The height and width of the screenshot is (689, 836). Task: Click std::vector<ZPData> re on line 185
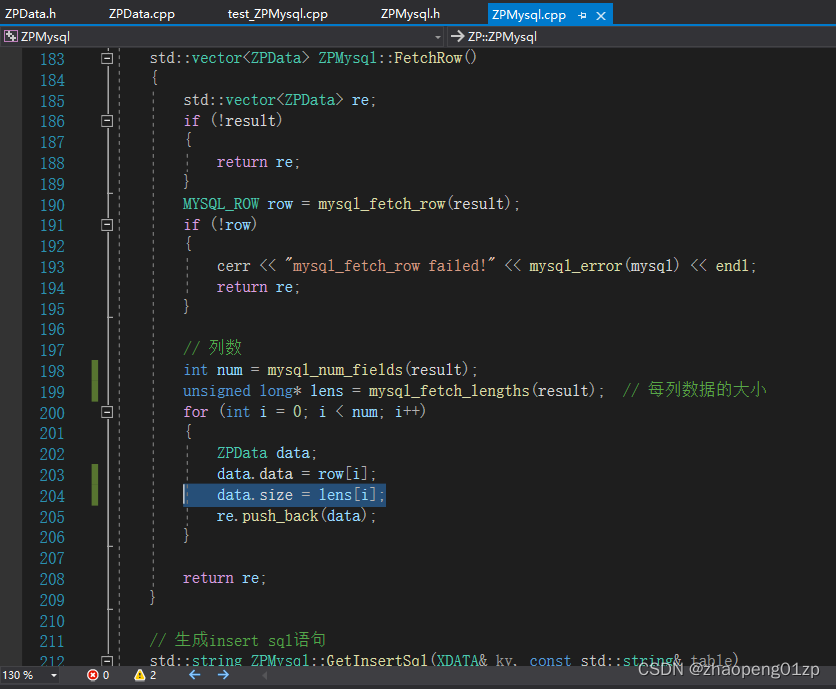point(279,100)
